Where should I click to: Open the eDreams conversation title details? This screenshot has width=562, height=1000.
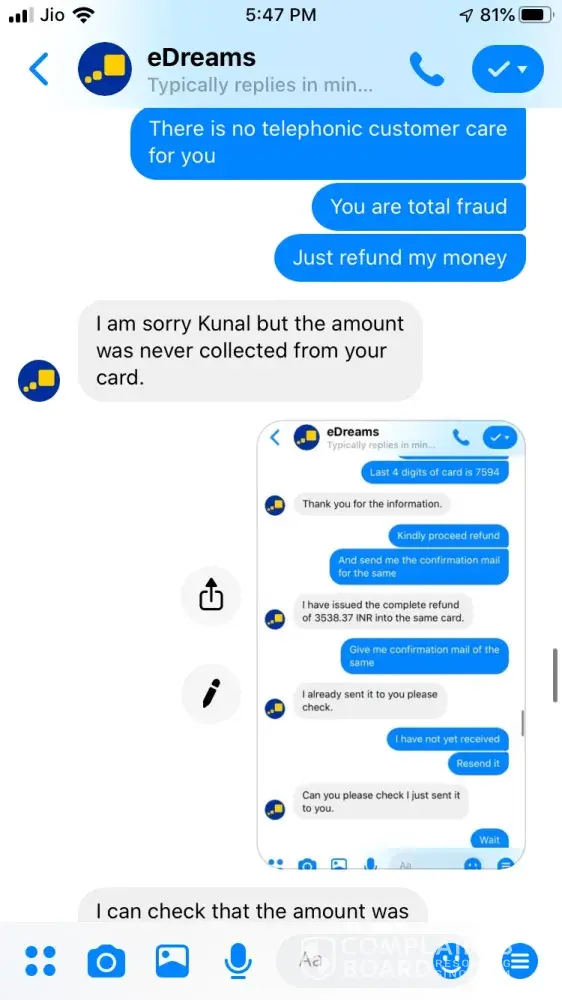202,58
